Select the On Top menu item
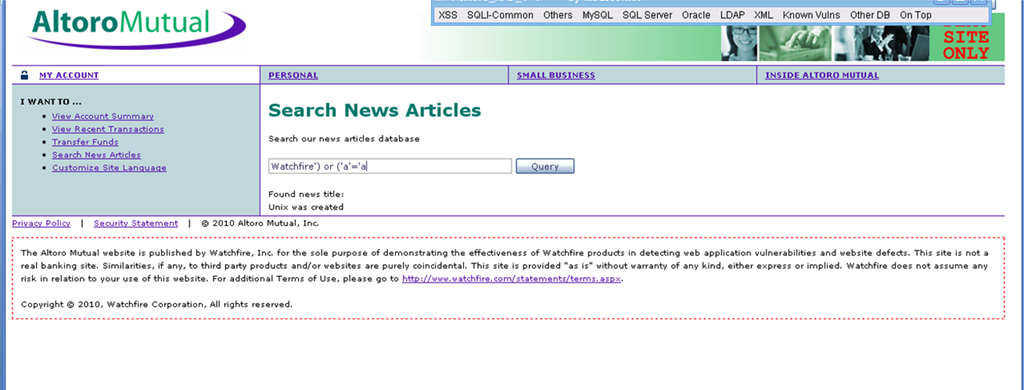The image size is (1024, 390). pyautogui.click(x=916, y=15)
